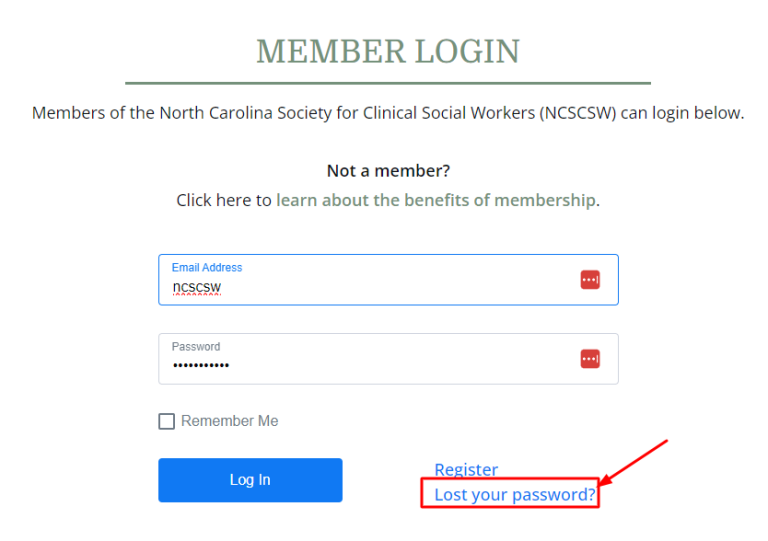Click the typed "ncscsw" text in email field
This screenshot has width=768, height=541.
tap(196, 288)
